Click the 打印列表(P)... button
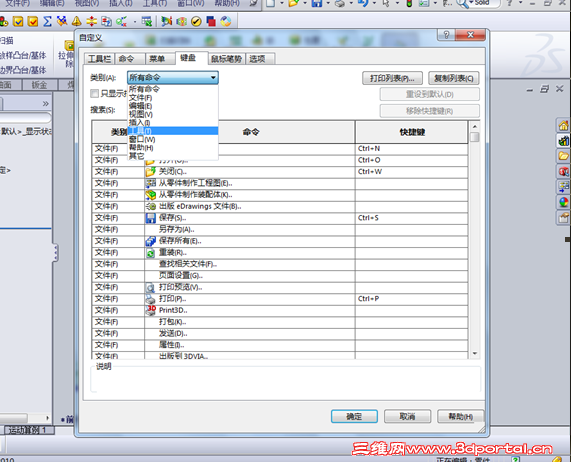This screenshot has width=572, height=462. [392, 78]
